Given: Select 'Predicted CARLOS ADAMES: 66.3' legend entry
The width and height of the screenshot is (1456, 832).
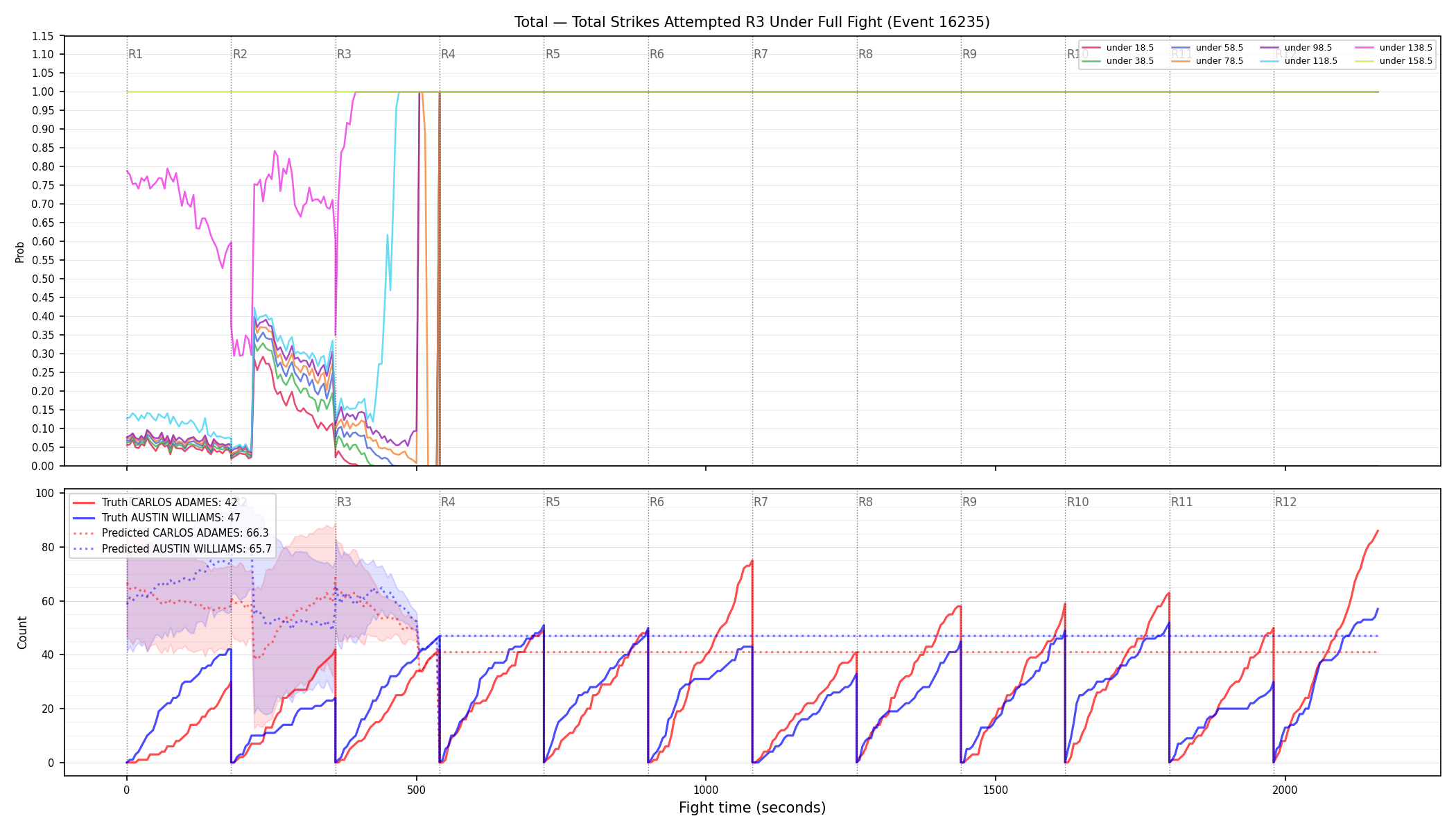Looking at the screenshot, I should pos(171,533).
